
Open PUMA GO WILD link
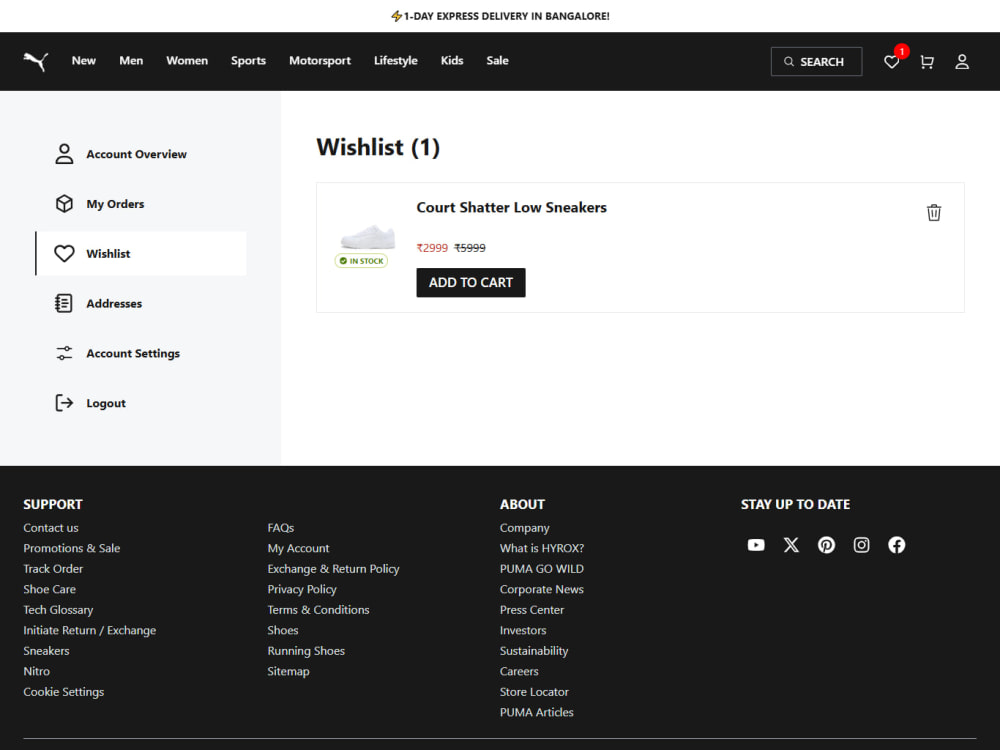pos(542,568)
